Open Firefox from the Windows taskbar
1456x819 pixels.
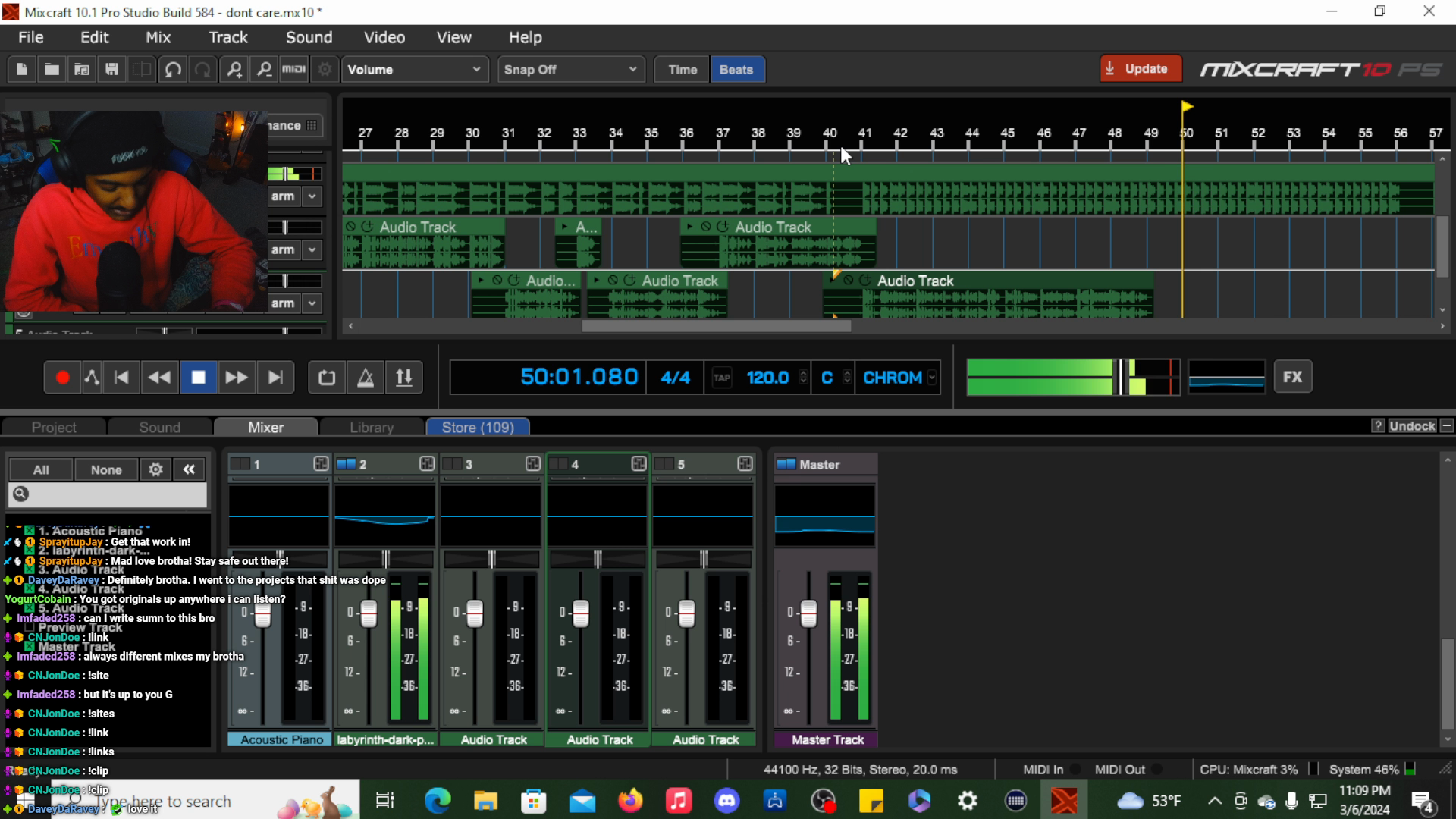[630, 801]
